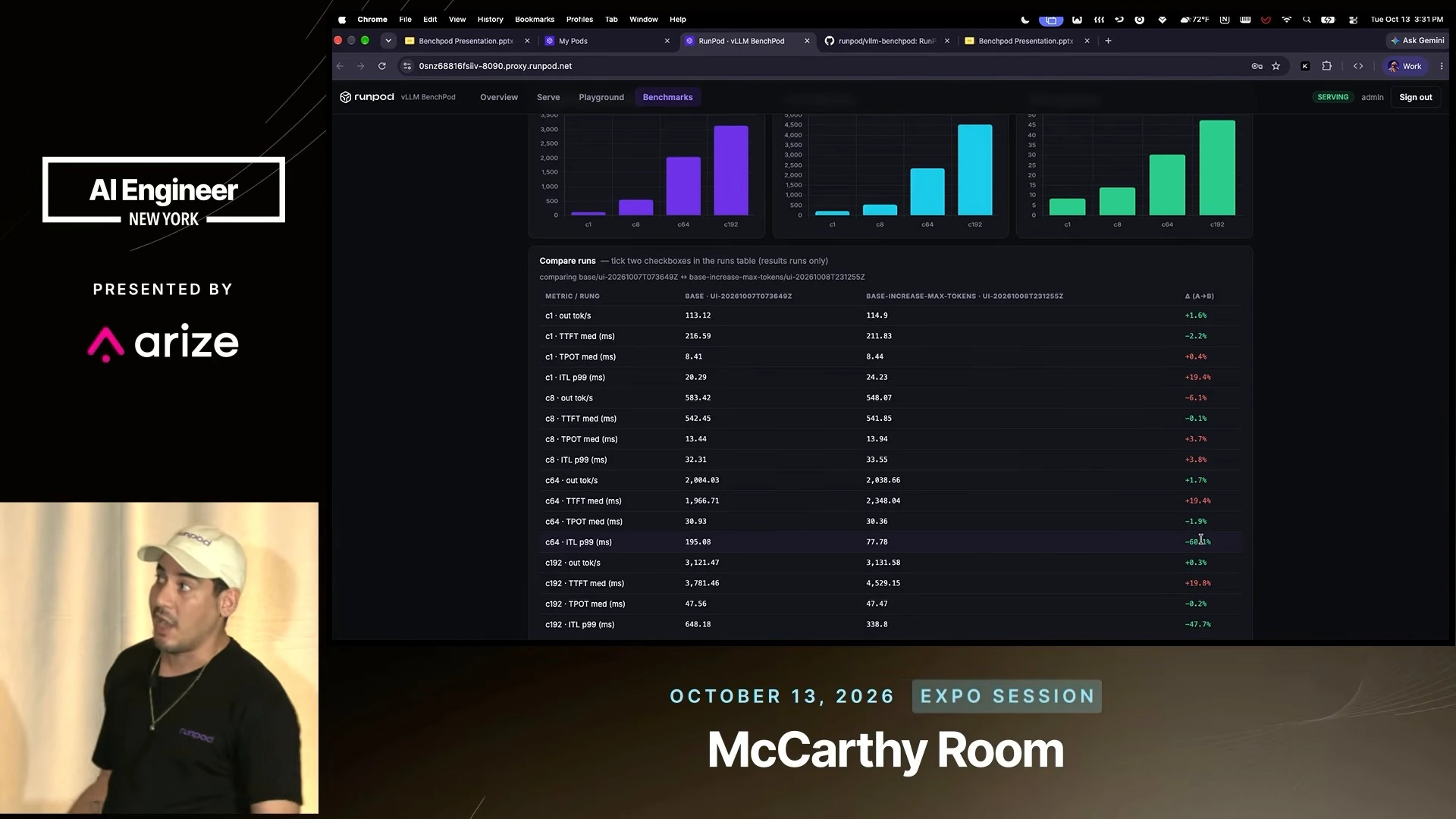Open the Work profile switcher
The height and width of the screenshot is (819, 1456).
[1405, 66]
